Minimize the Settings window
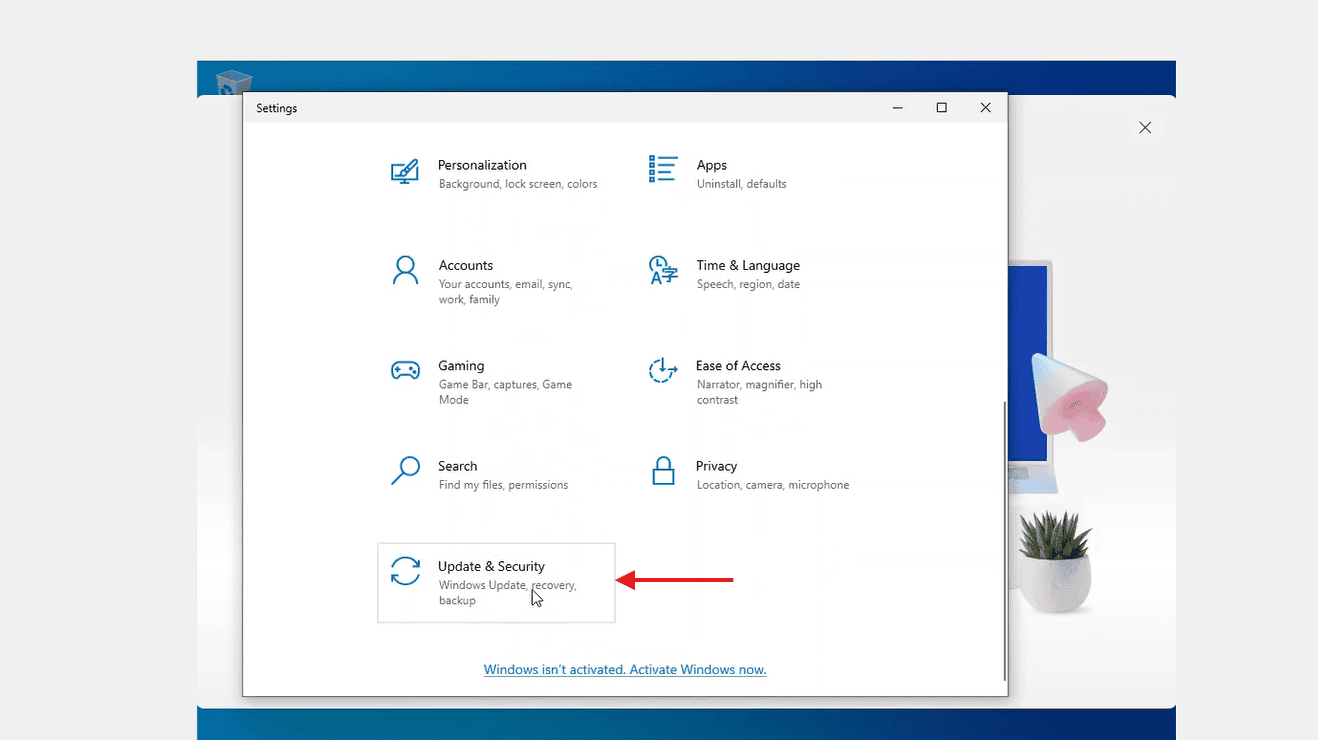 pos(897,108)
